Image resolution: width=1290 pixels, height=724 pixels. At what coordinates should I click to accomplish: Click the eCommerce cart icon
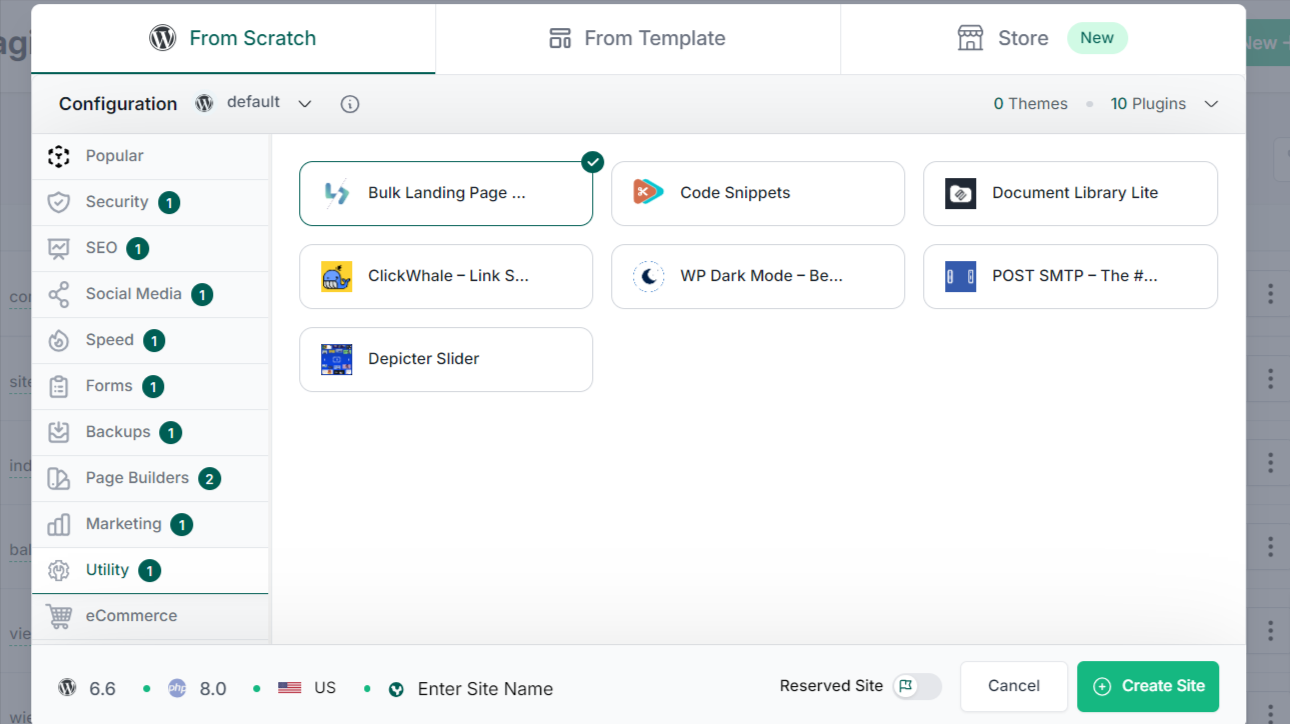point(59,616)
